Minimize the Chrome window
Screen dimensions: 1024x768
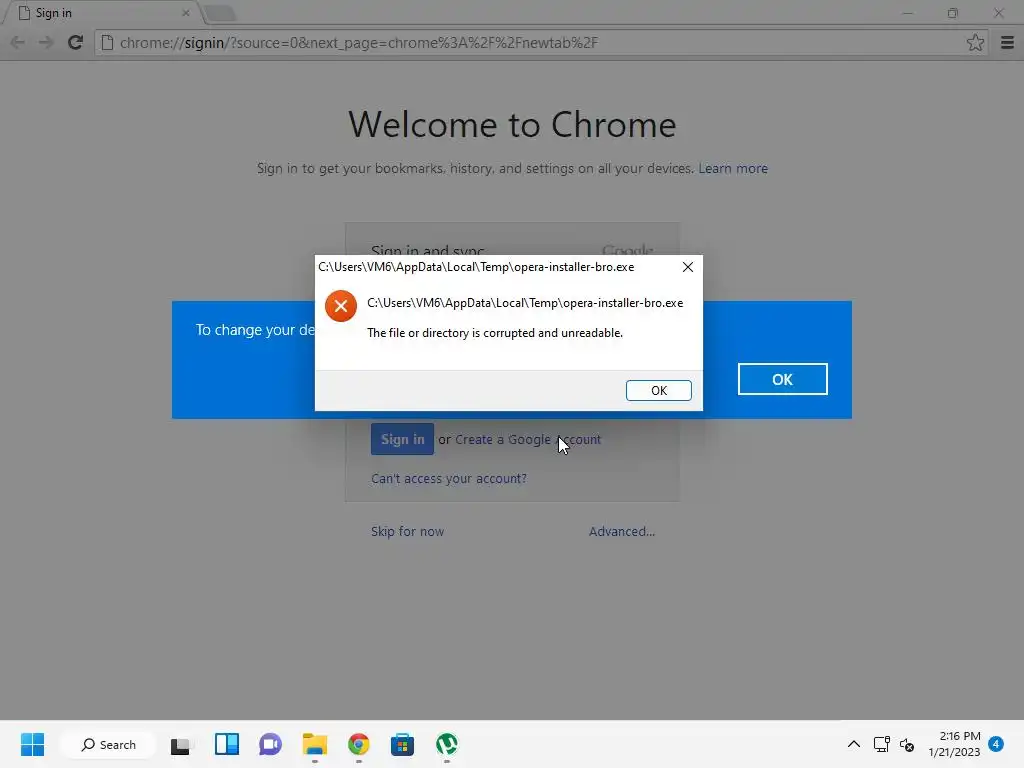907,13
